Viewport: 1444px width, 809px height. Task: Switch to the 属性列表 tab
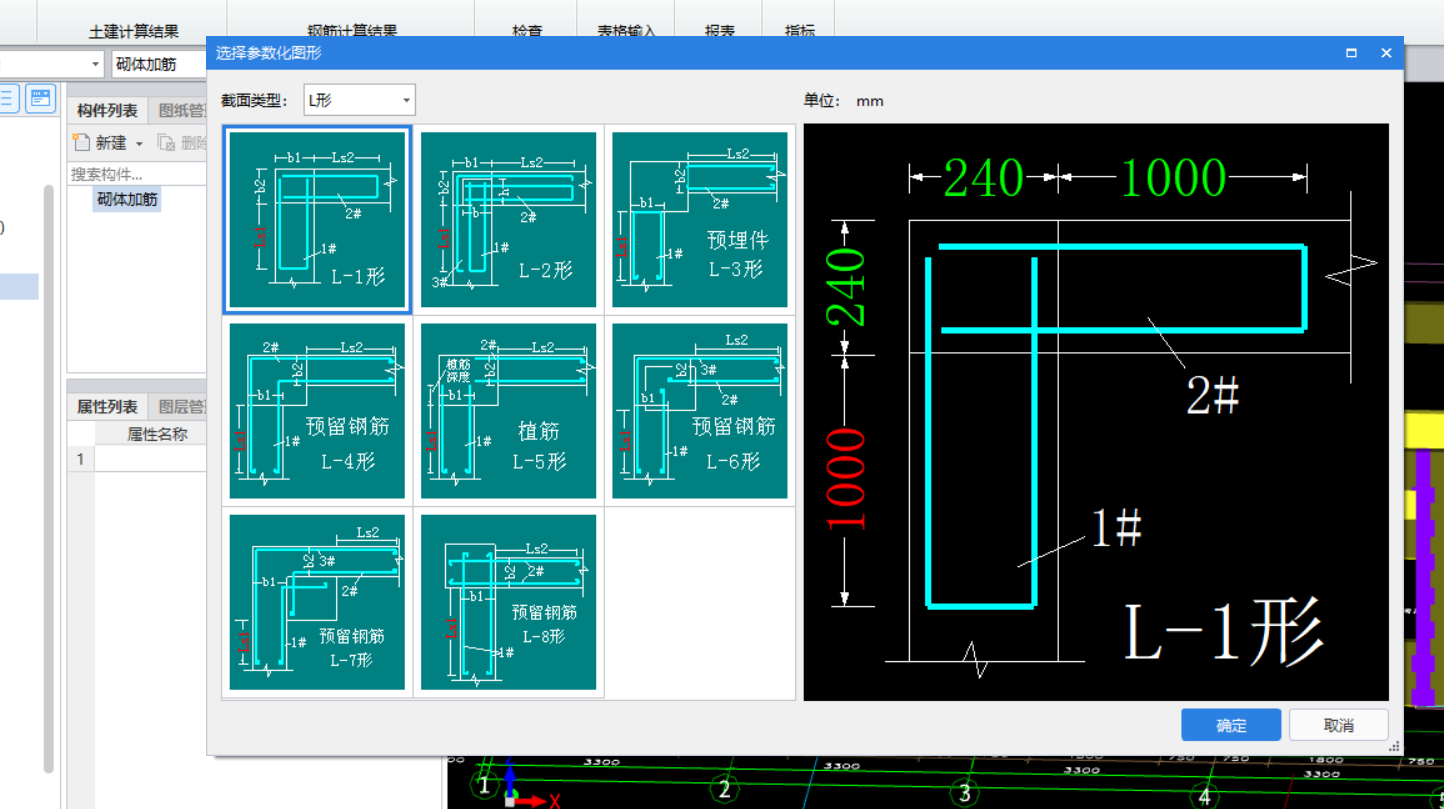click(107, 407)
